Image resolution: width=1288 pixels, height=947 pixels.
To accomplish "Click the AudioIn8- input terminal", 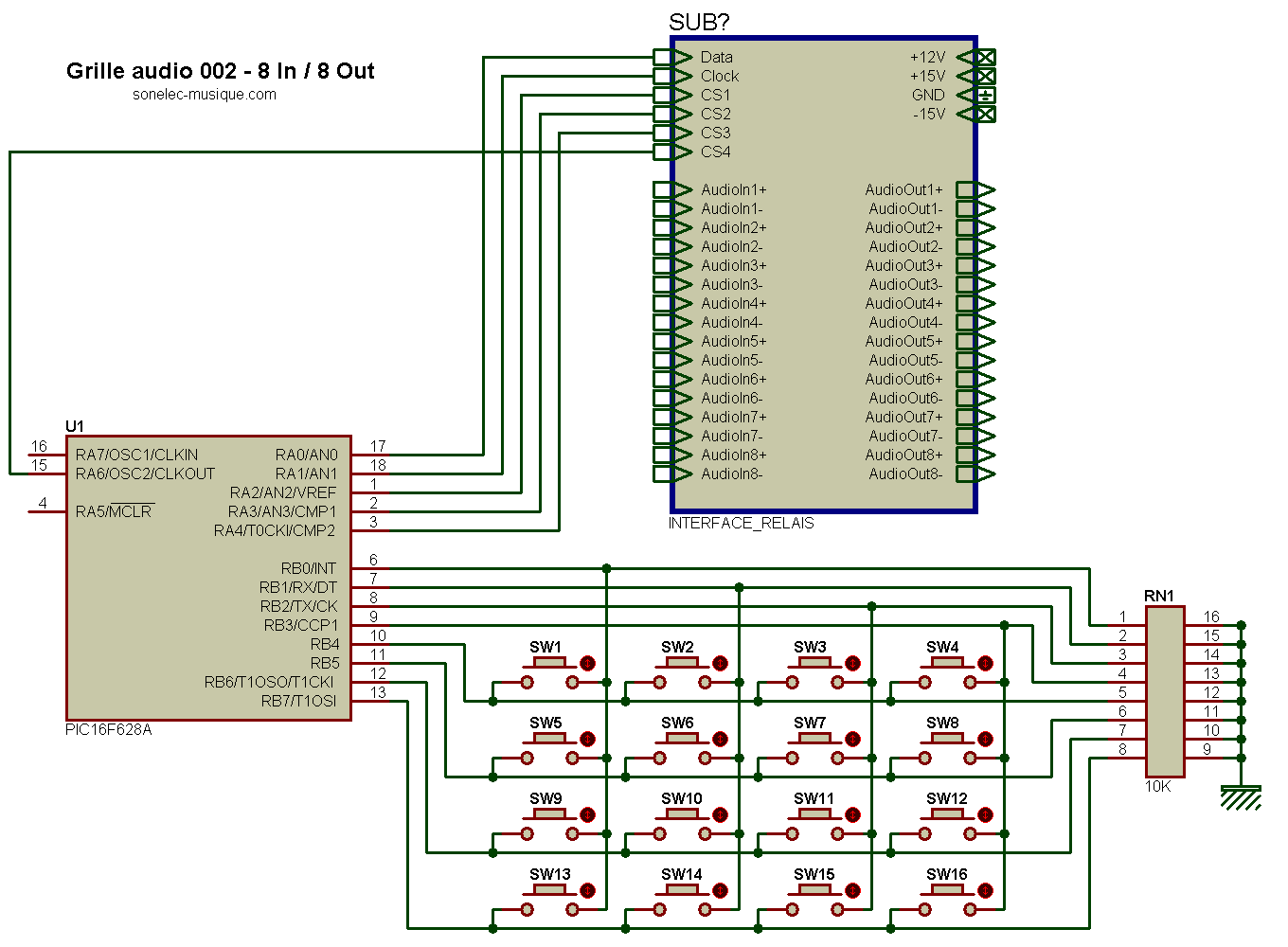I will [672, 473].
